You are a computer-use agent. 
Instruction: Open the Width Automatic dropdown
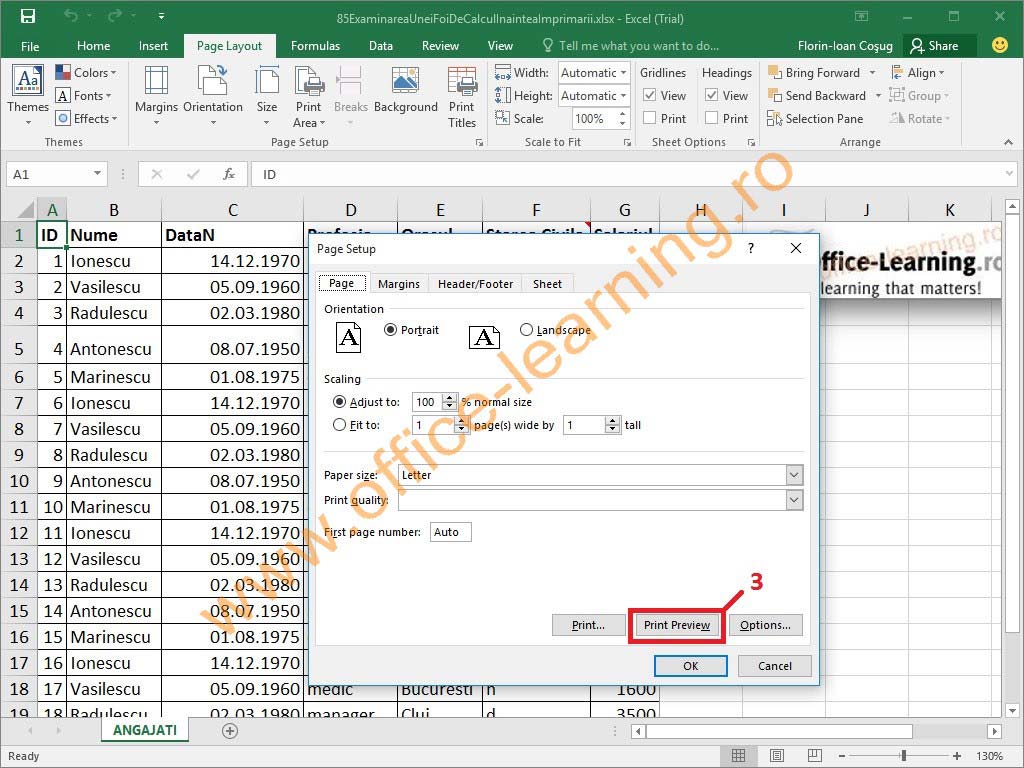coord(624,72)
